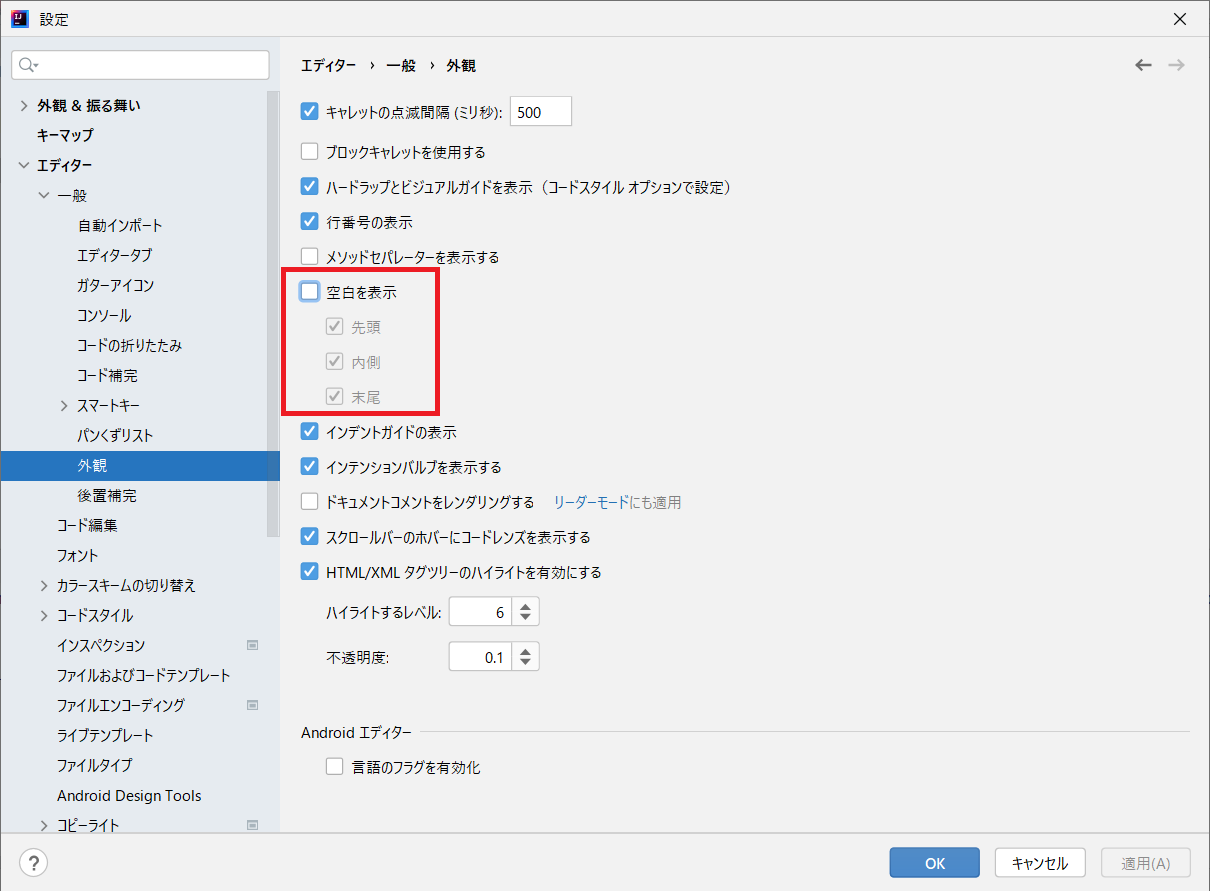Expand the コピーライト tree node
This screenshot has height=891, width=1210.
[44, 825]
